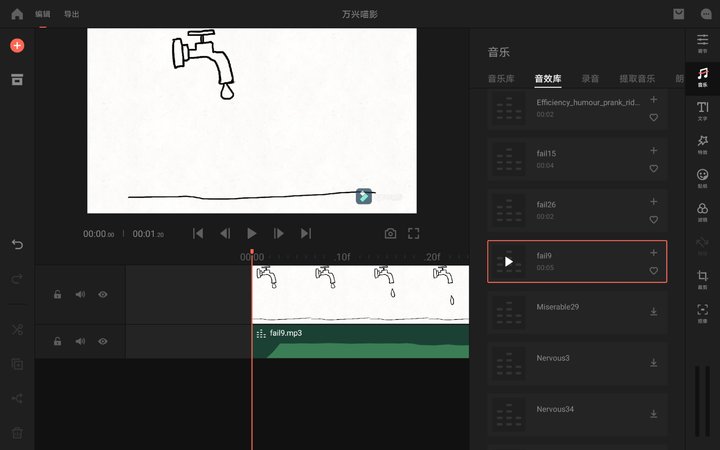Mute the fail9.mp3 audio track
The height and width of the screenshot is (450, 720).
[80, 341]
